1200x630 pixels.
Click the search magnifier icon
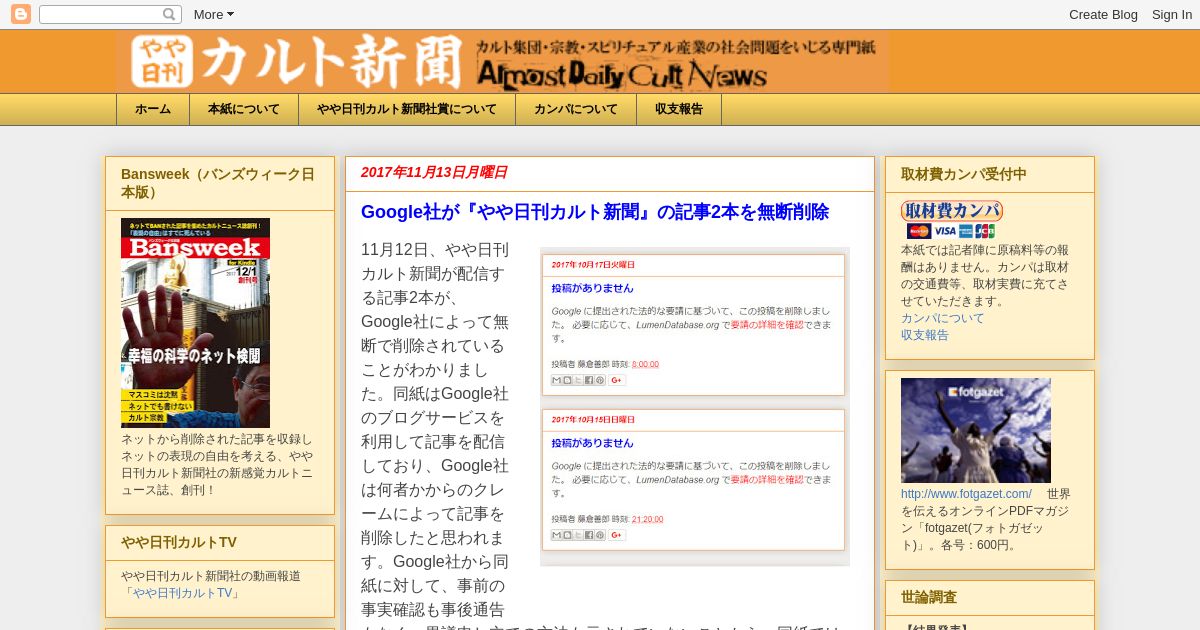[169, 14]
